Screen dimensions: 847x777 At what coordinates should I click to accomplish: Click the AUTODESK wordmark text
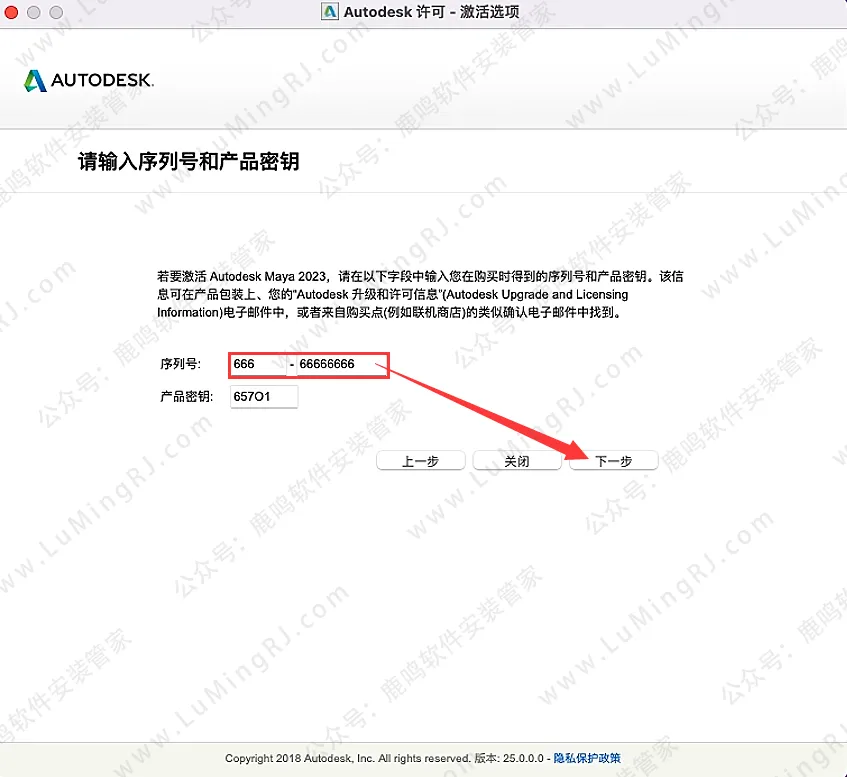click(102, 81)
